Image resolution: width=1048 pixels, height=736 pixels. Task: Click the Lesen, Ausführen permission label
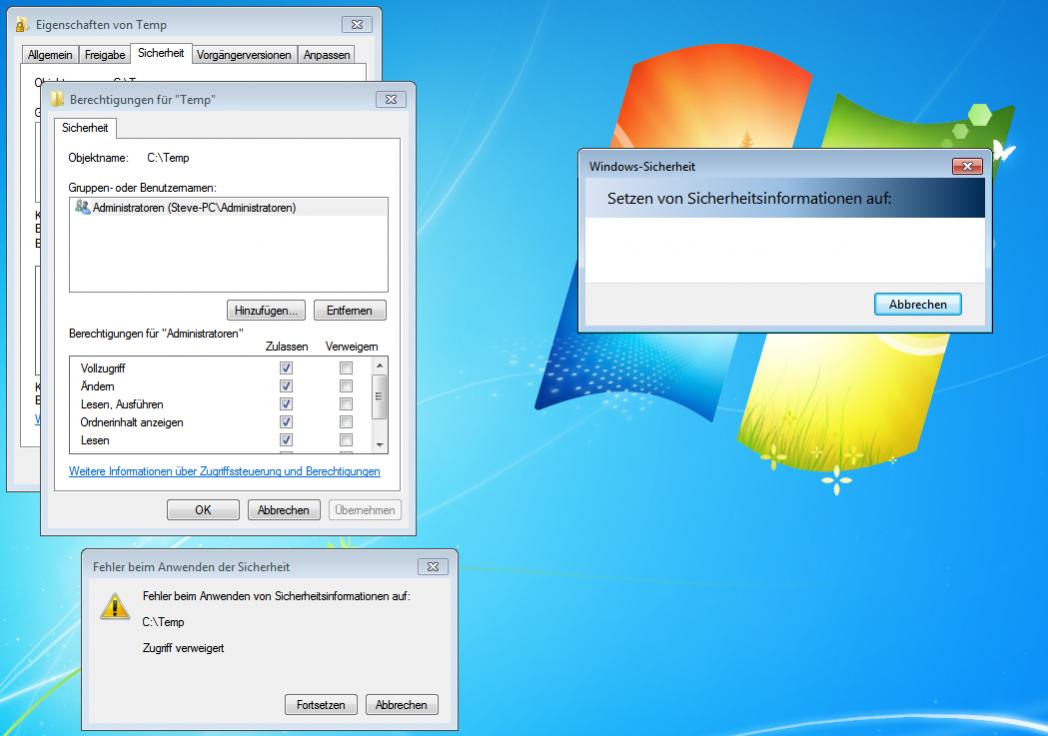[122, 404]
